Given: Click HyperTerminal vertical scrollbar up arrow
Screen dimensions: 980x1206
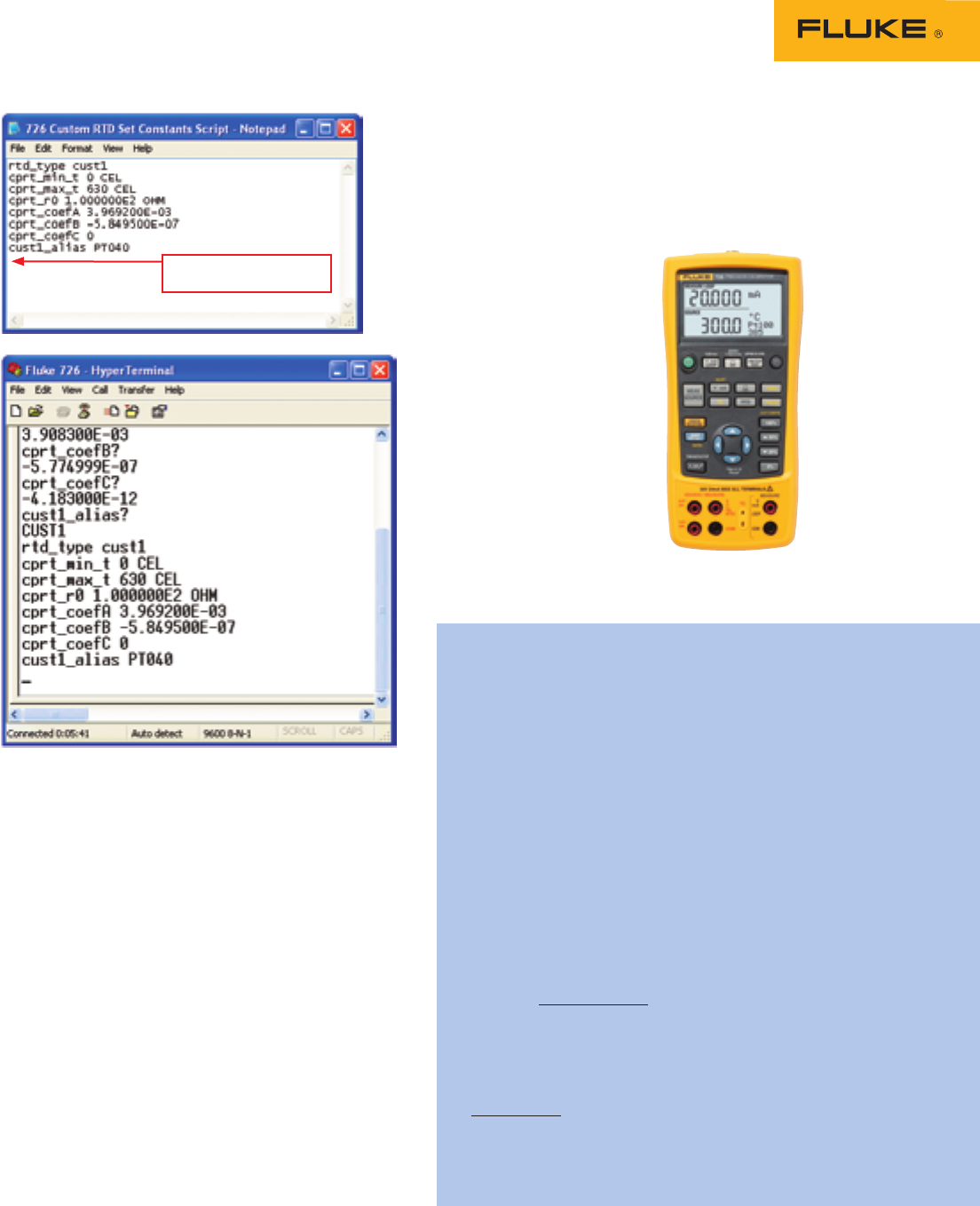Looking at the screenshot, I should coord(383,434).
